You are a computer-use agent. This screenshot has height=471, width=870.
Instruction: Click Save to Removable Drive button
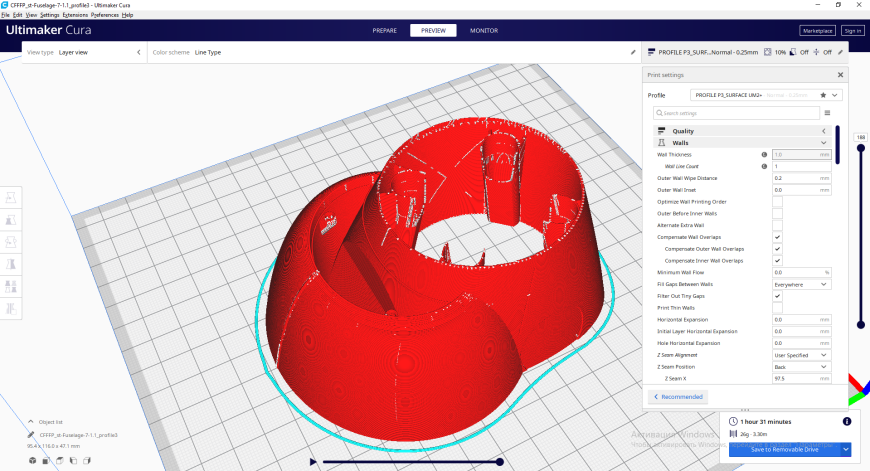click(784, 449)
